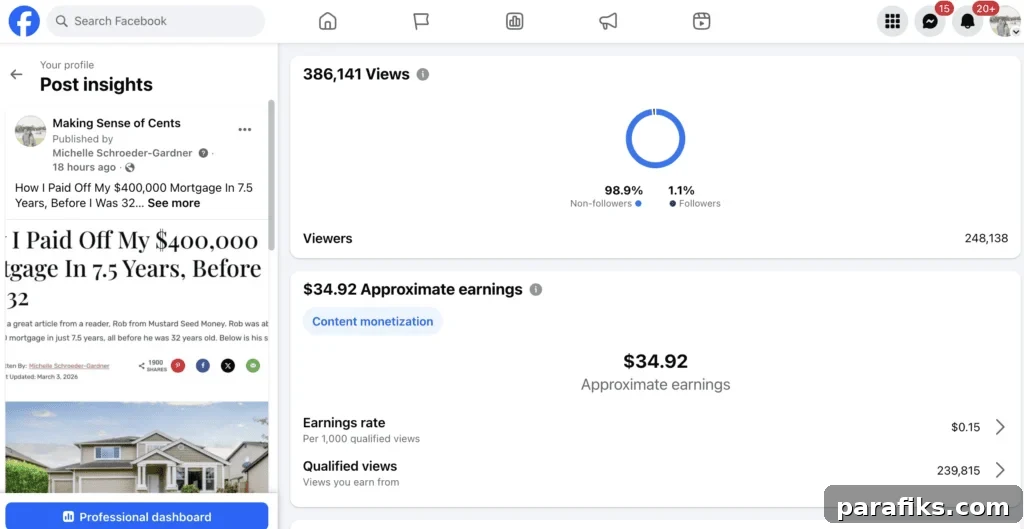
Task: Open Messenger with 15 unread
Action: (930, 22)
